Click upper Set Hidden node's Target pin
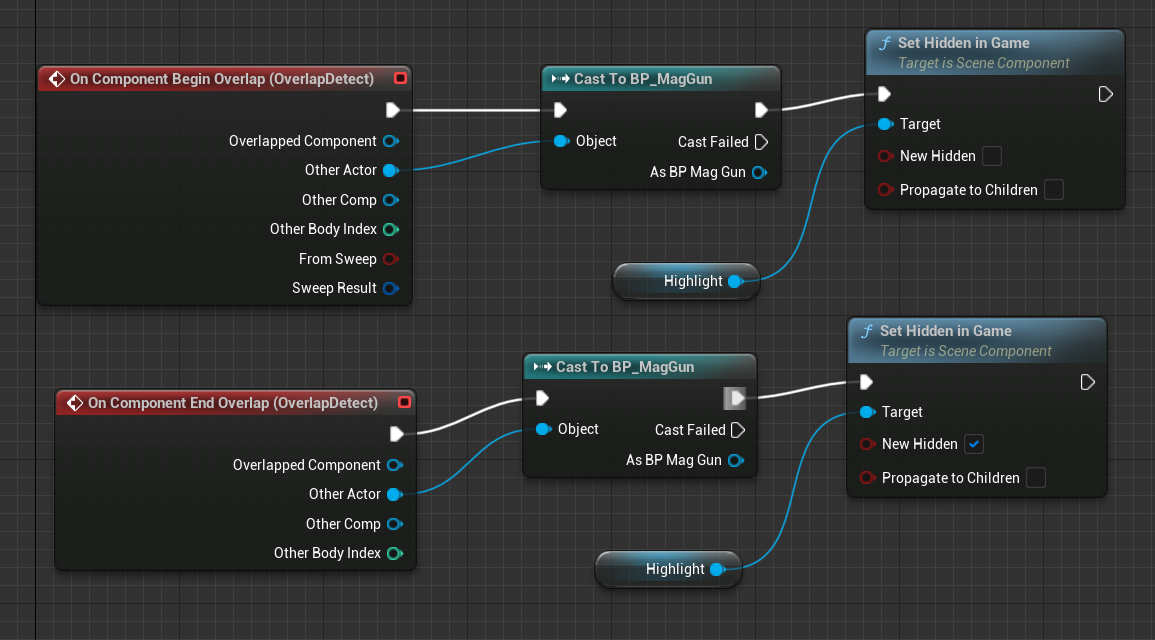The image size is (1155, 640). 885,124
